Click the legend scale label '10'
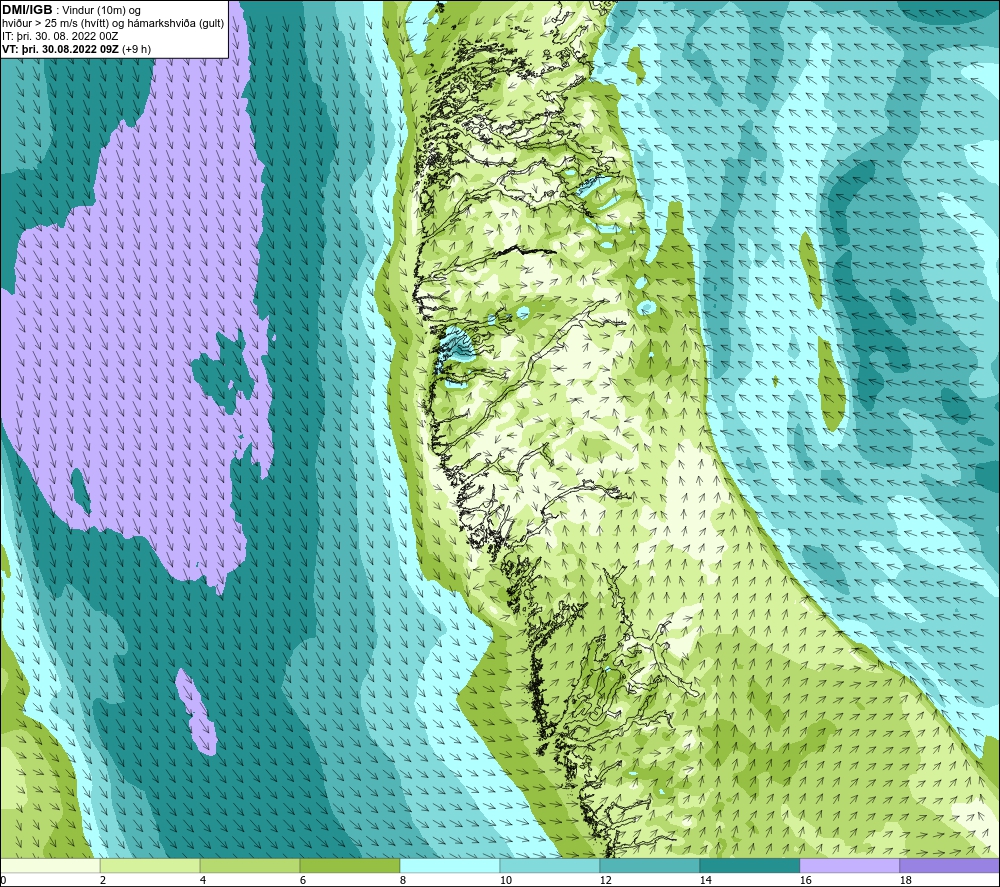The image size is (1000, 887). point(506,880)
